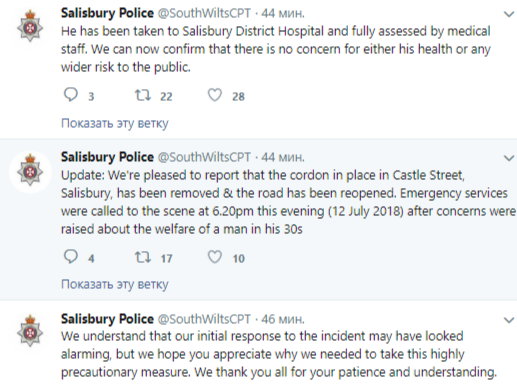Like the tweet with 28 likes

[x=215, y=95]
